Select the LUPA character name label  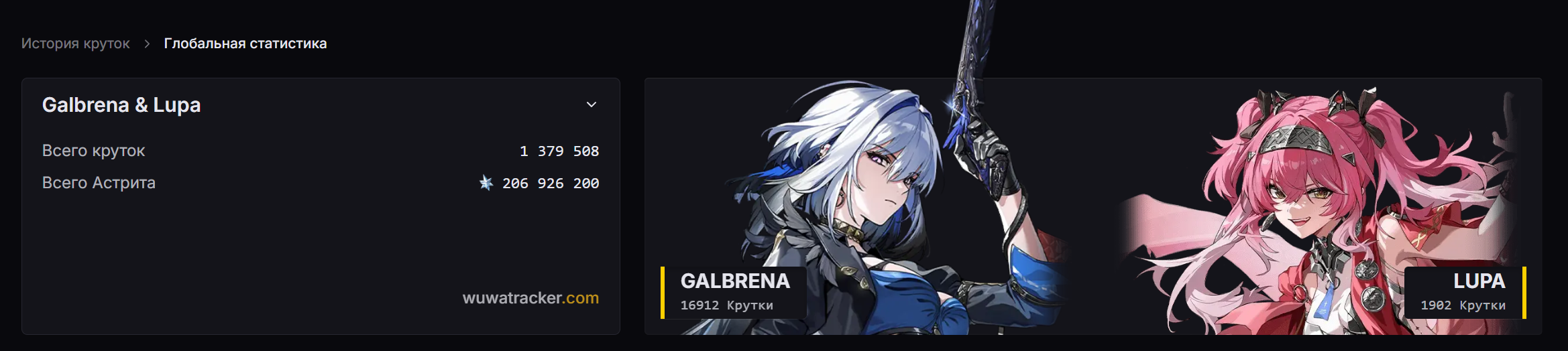coord(1479,281)
